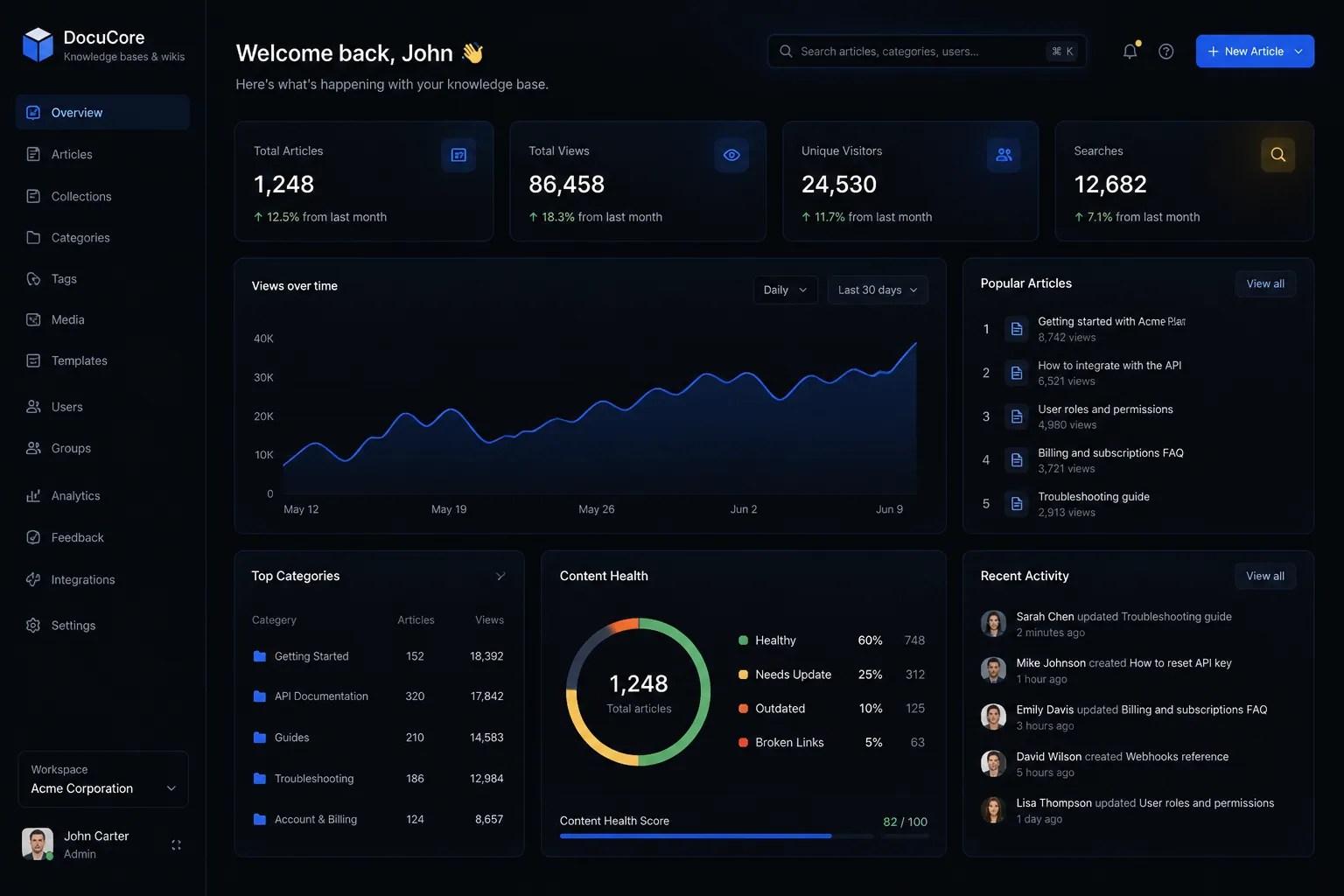Screen dimensions: 1344x896
Task: Open 'Billing and subscriptions FAQ' popular article
Action: pyautogui.click(x=1110, y=453)
